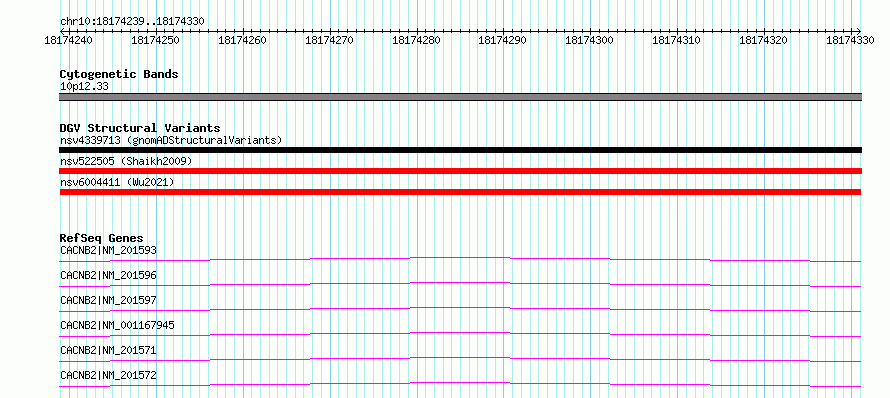This screenshot has height=398, width=890.
Task: Click ruler position 18174300
Action: [590, 40]
